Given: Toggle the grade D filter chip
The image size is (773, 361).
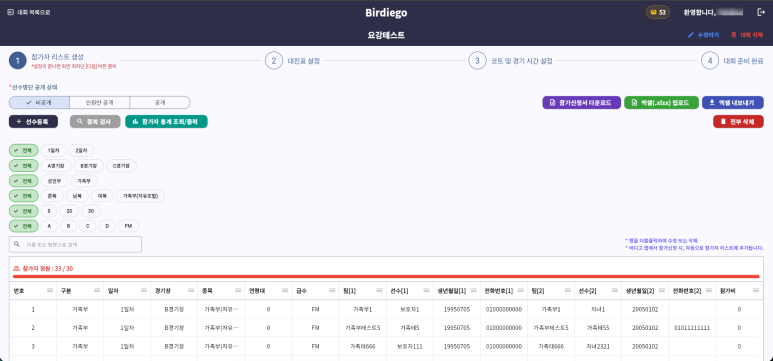Looking at the screenshot, I should click(107, 226).
